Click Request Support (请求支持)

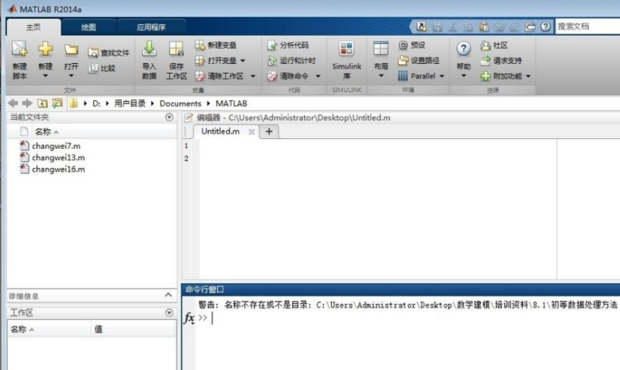501,61
